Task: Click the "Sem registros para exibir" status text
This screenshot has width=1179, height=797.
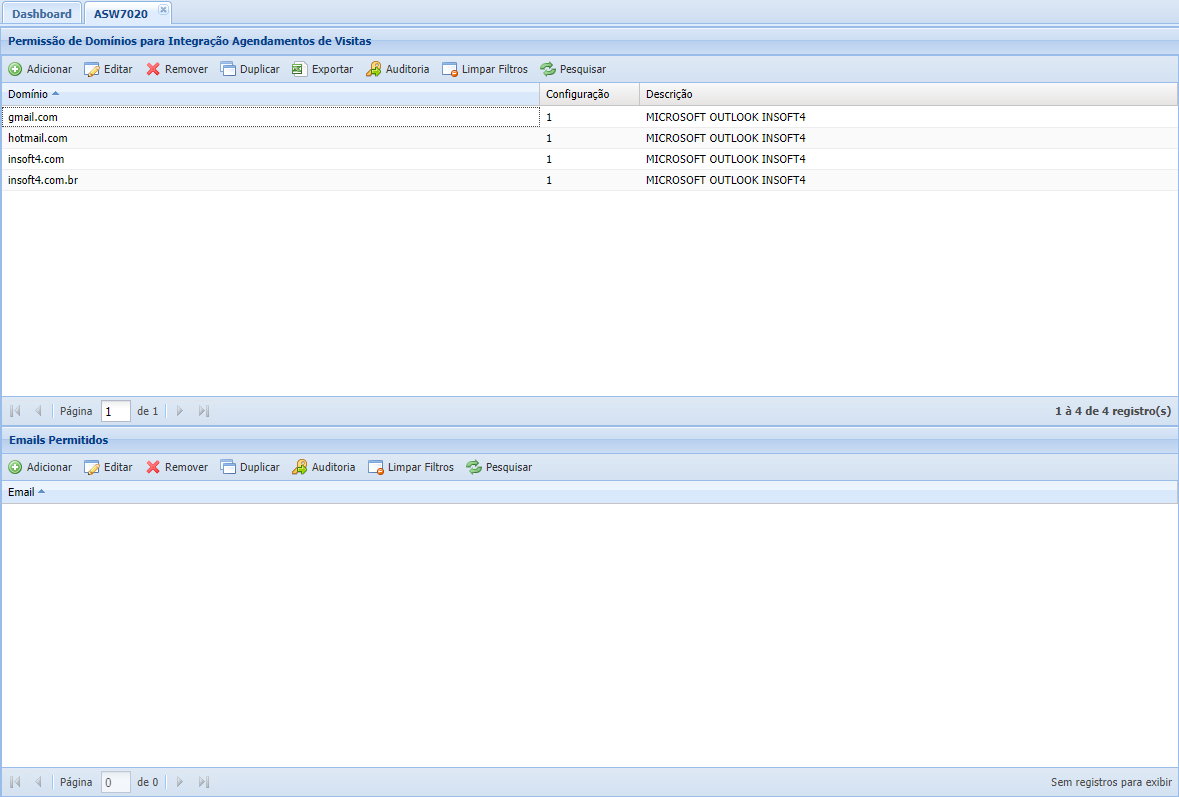Action: [1111, 783]
